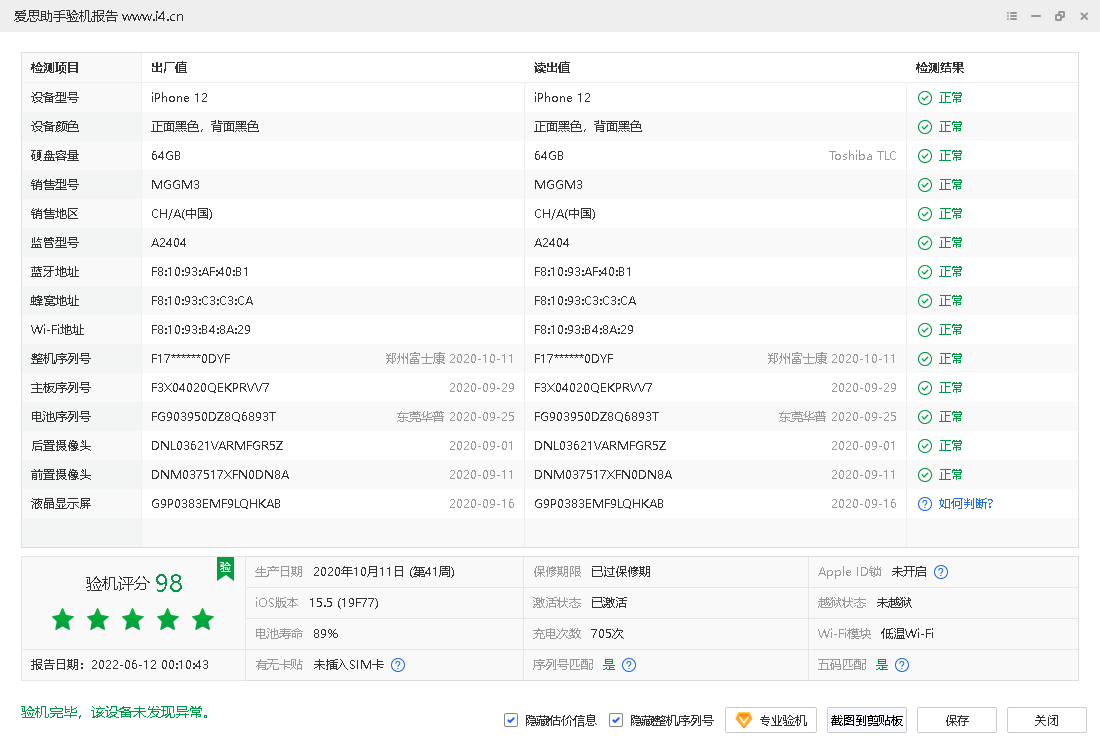
Task: Click help icon beside 未插入SIM卡
Action: tap(398, 665)
